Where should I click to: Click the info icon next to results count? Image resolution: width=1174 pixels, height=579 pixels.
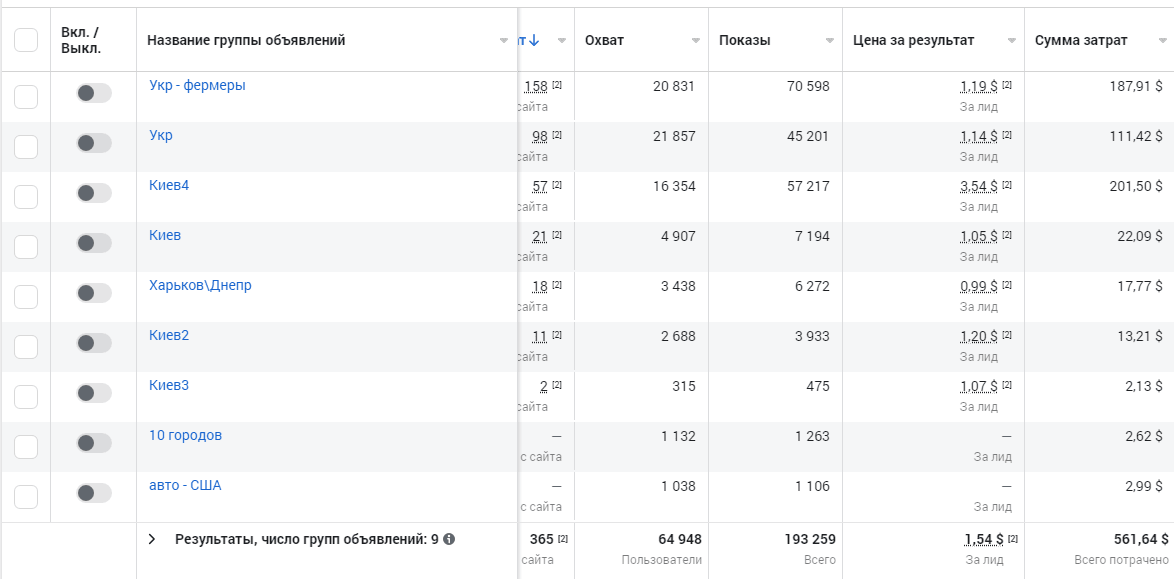449,539
